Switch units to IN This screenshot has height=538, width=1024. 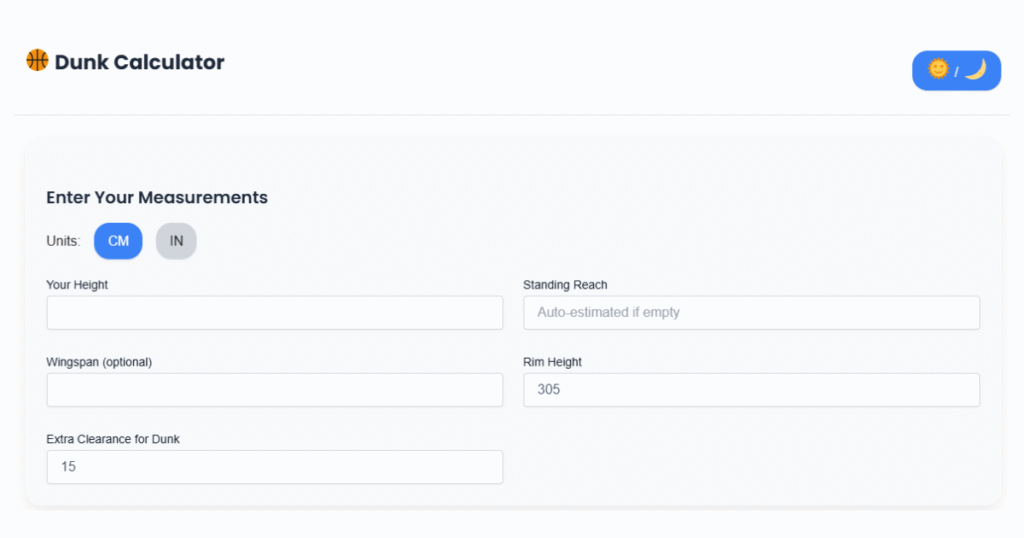[176, 241]
